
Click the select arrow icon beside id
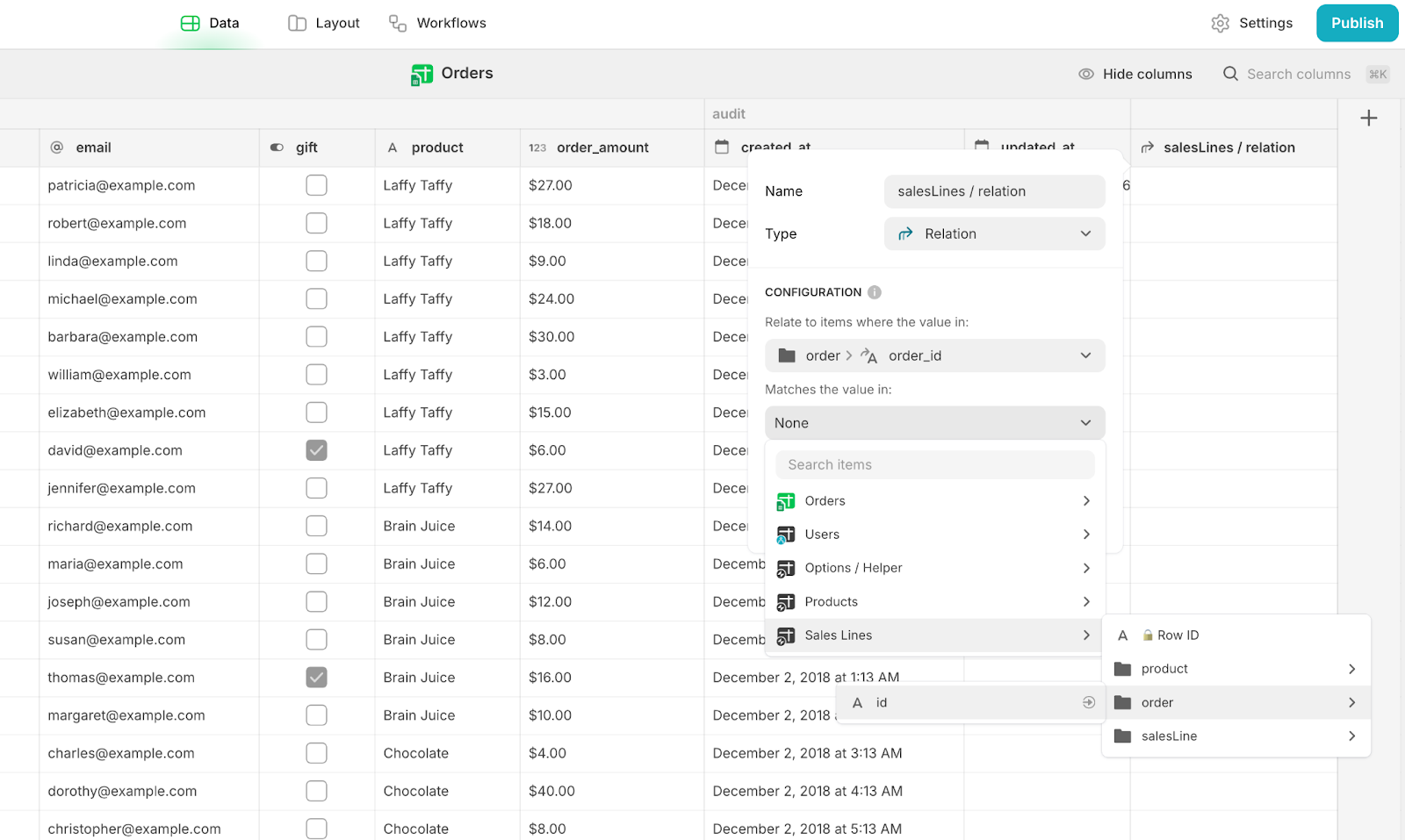1089,702
